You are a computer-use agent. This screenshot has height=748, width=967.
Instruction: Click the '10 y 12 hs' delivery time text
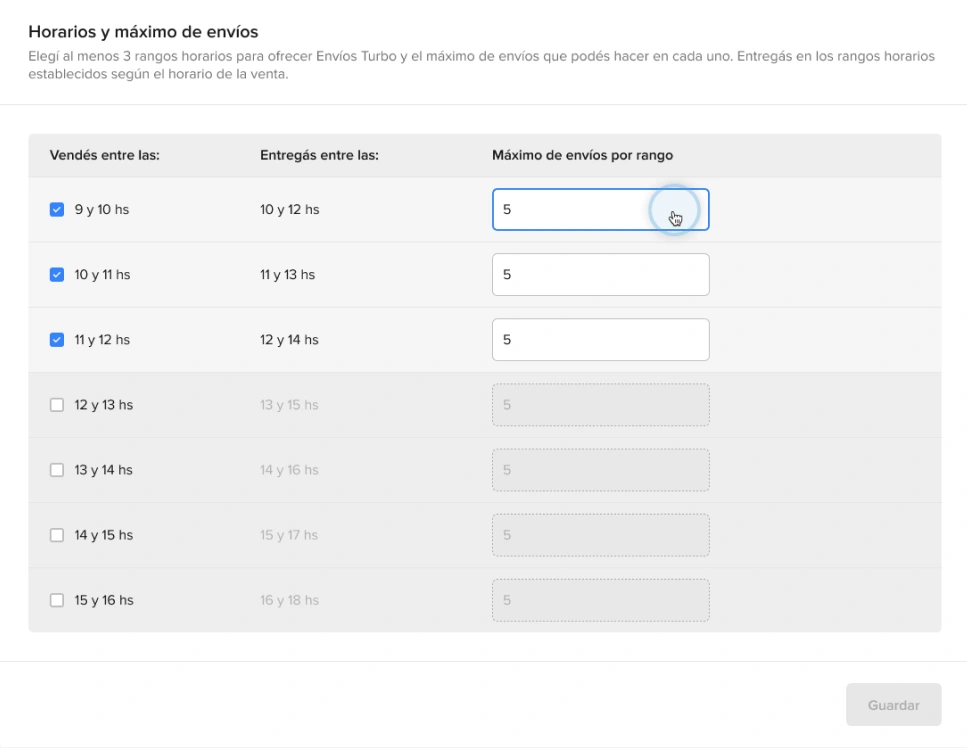[289, 210]
